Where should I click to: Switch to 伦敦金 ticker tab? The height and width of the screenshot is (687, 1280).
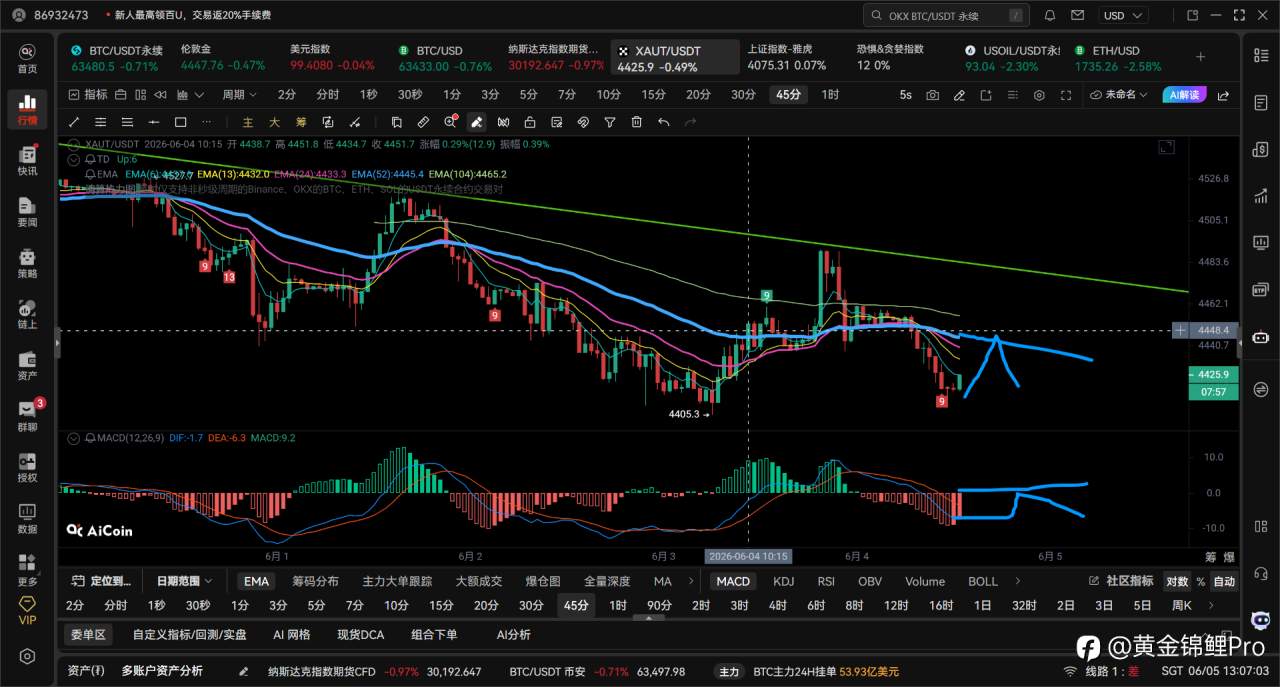[222, 58]
